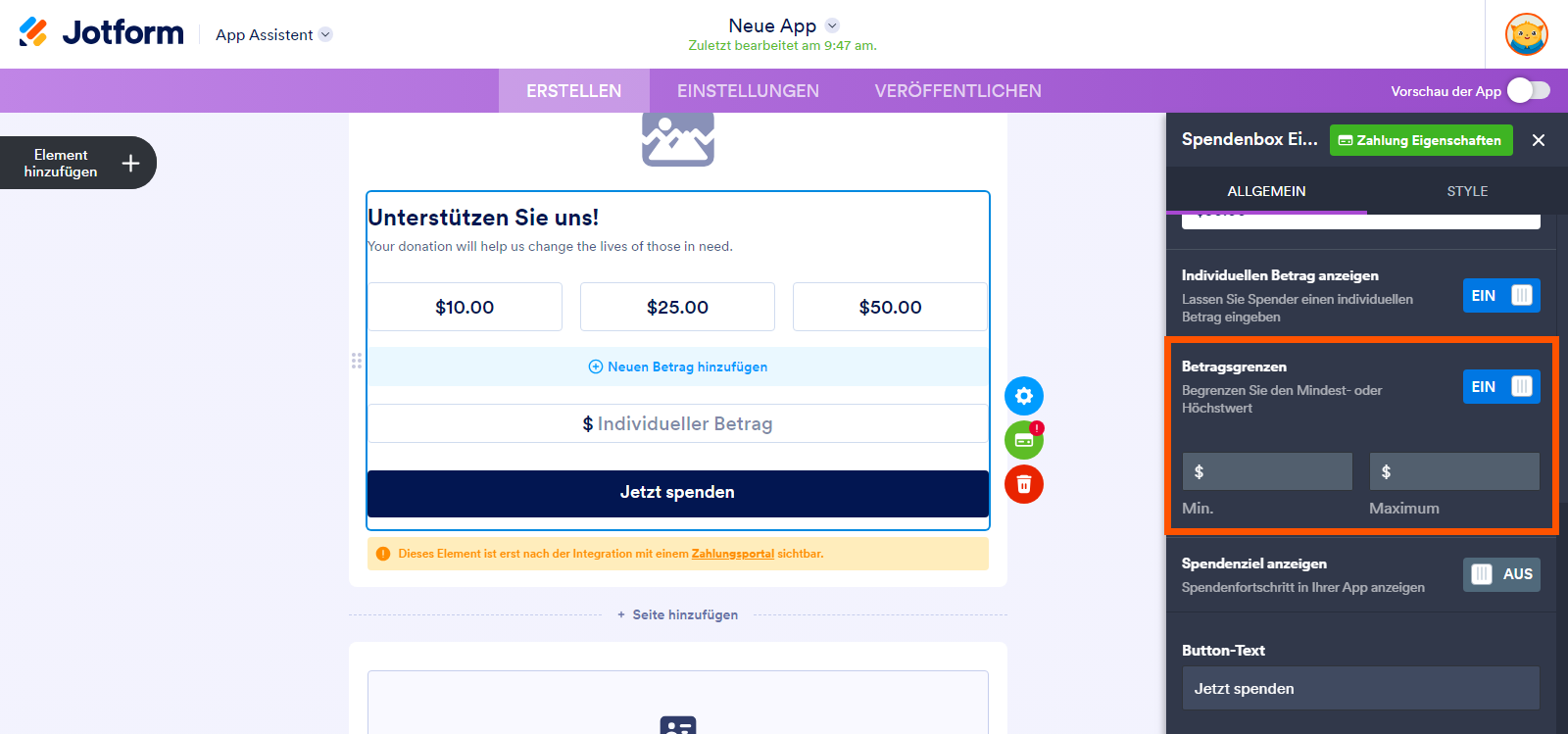Click the drag handle beside the donation box

[x=357, y=361]
